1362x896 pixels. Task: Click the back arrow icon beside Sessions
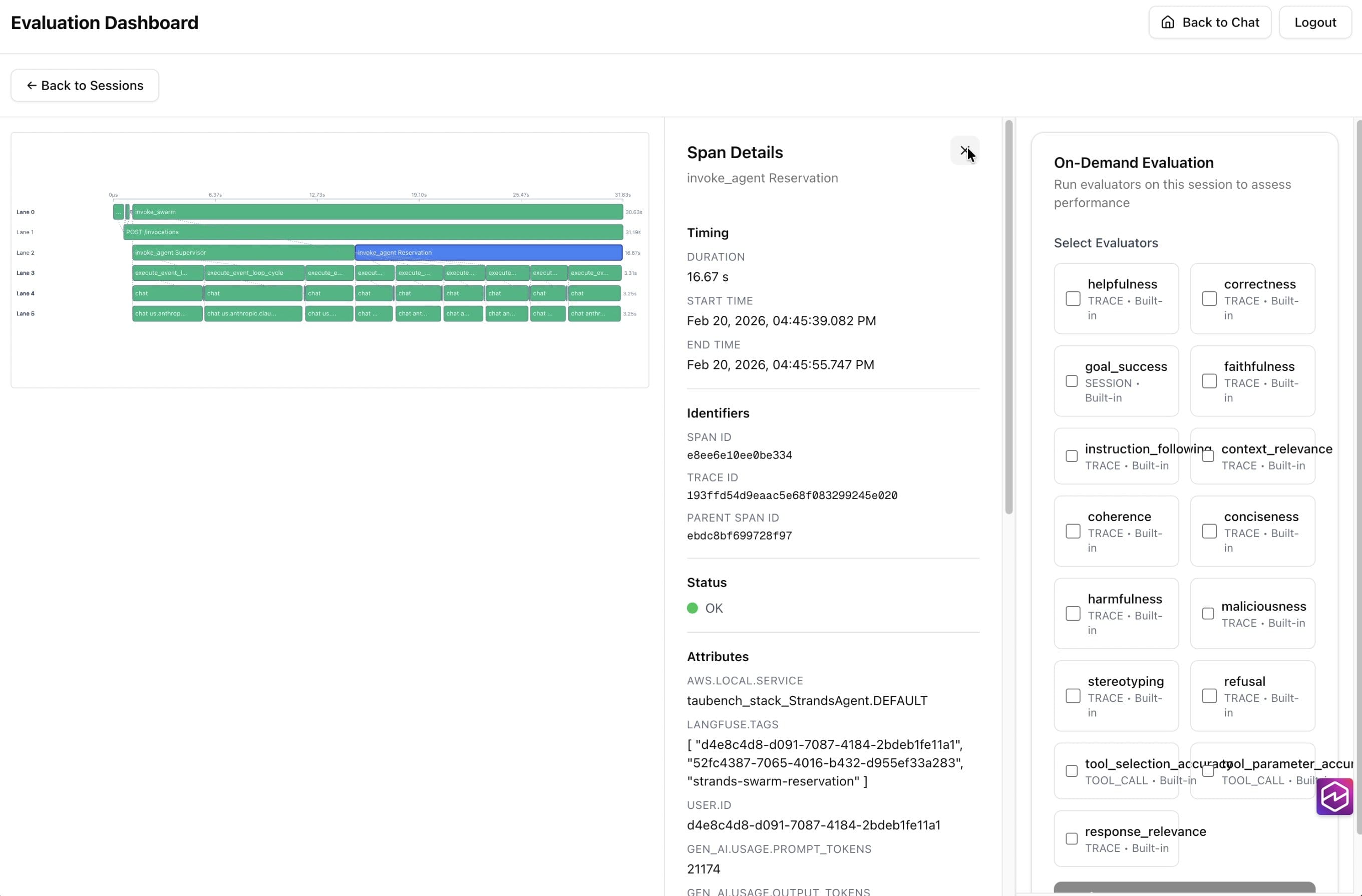point(32,85)
